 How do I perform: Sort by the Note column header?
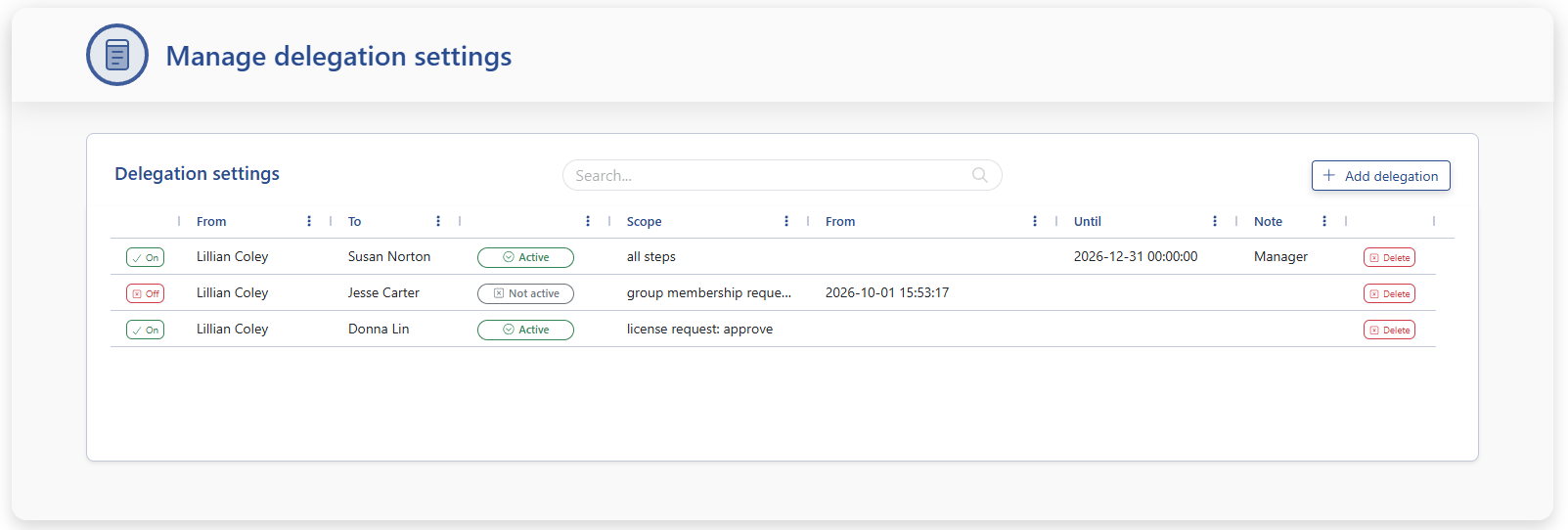click(x=1268, y=222)
